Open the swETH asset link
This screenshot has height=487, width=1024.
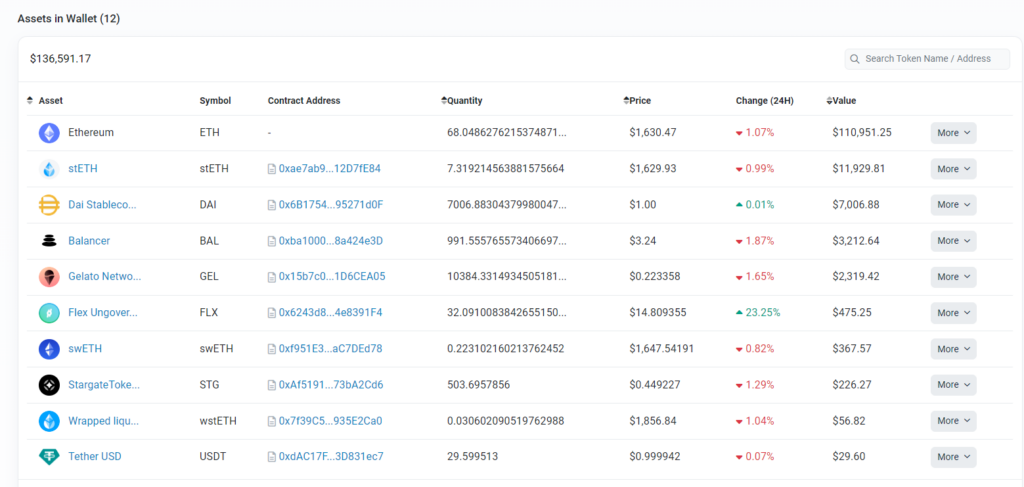tap(85, 349)
